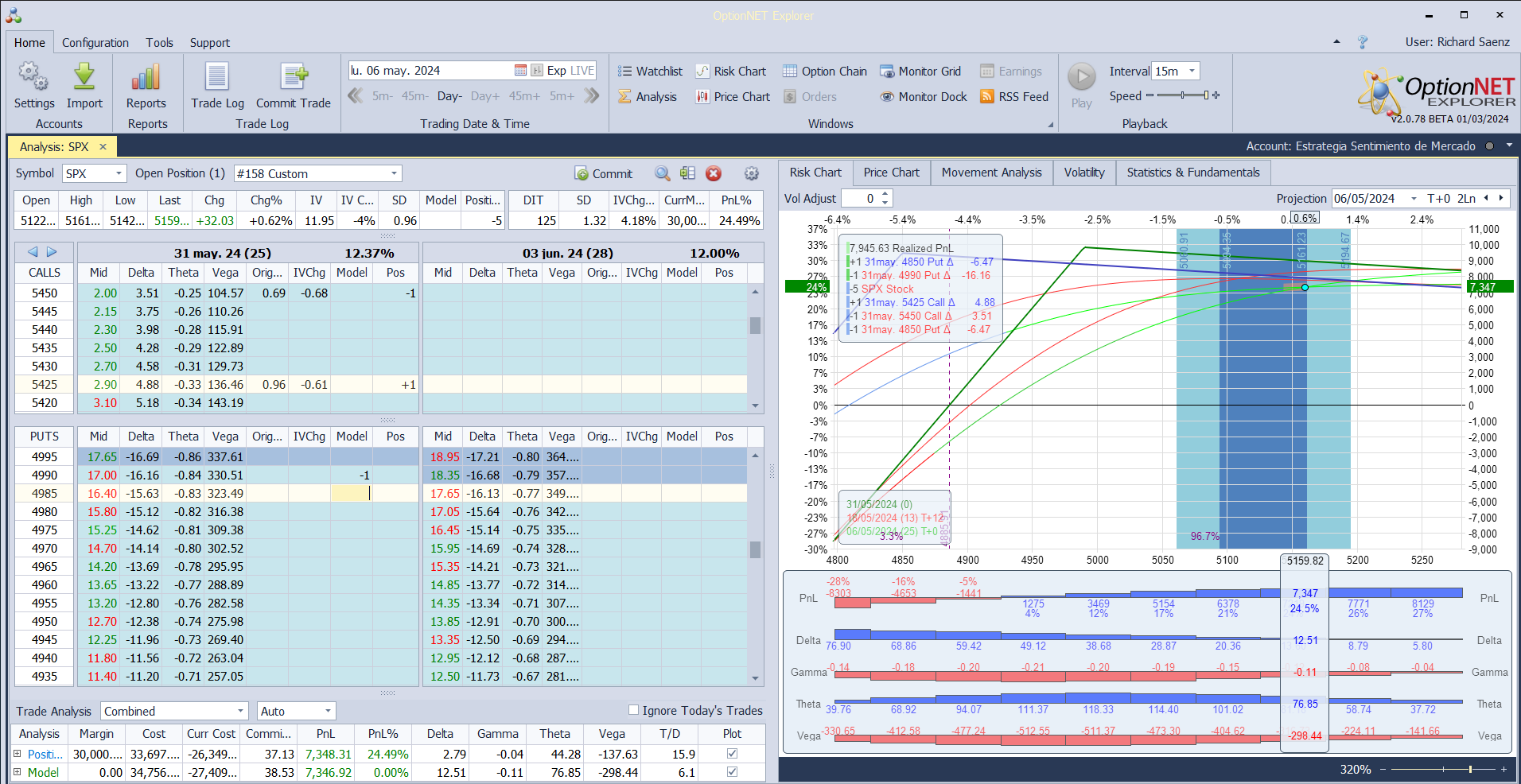Enable Ignore Today's Trades checkbox
Viewport: 1521px width, 784px height.
(634, 710)
